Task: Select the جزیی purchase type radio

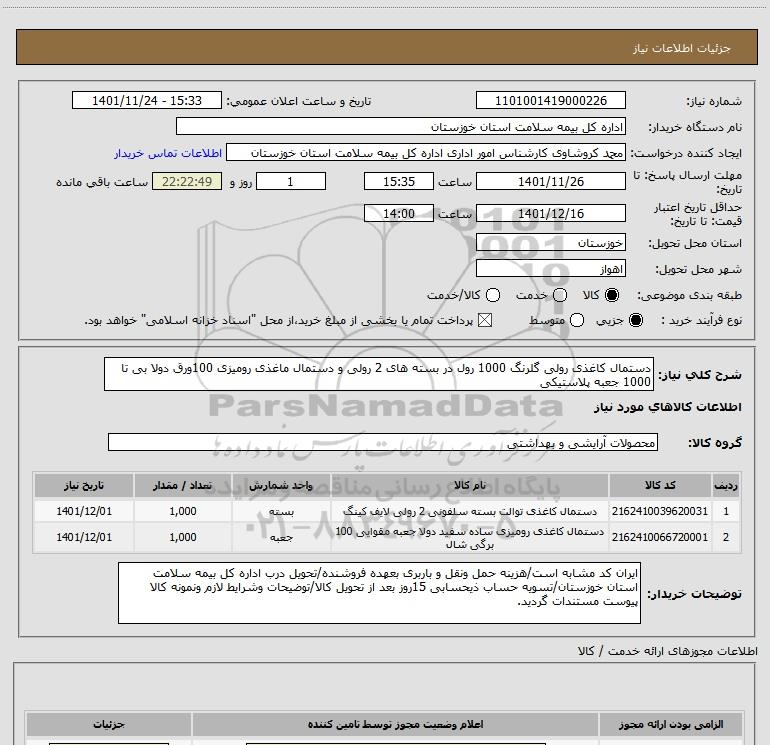Action: point(635,321)
